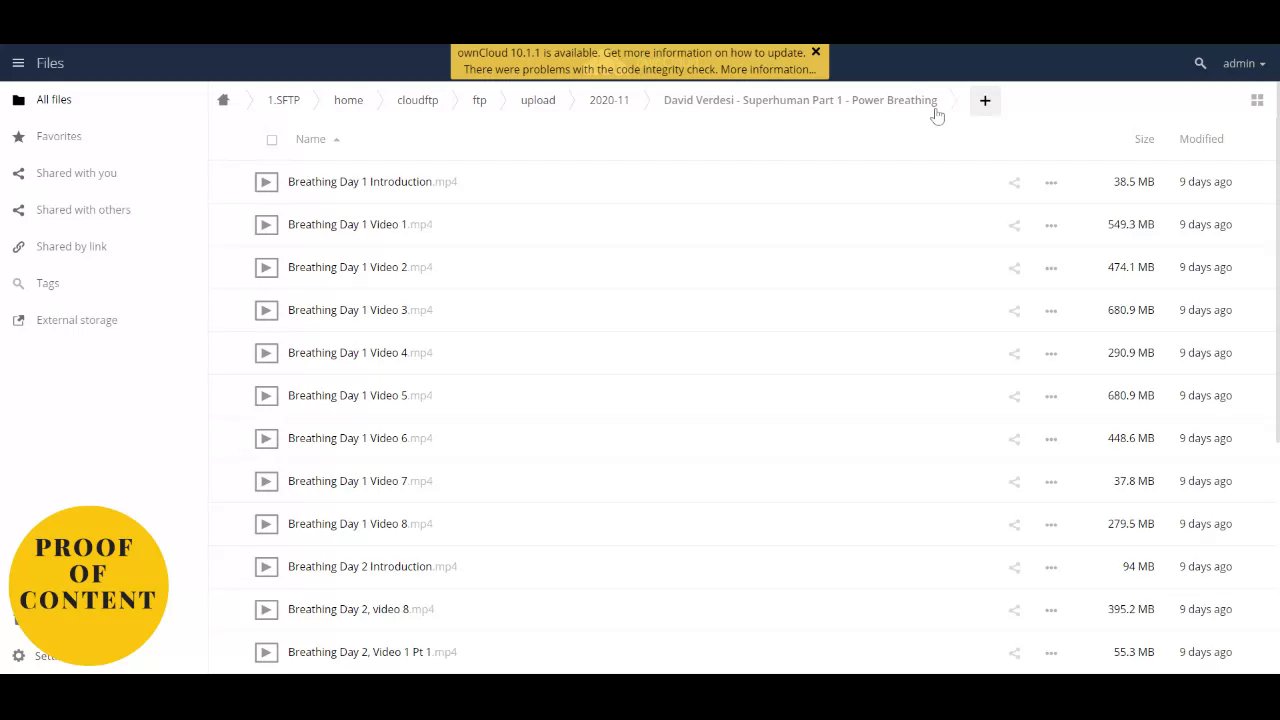Tick the select-all files checkbox

pyautogui.click(x=272, y=140)
